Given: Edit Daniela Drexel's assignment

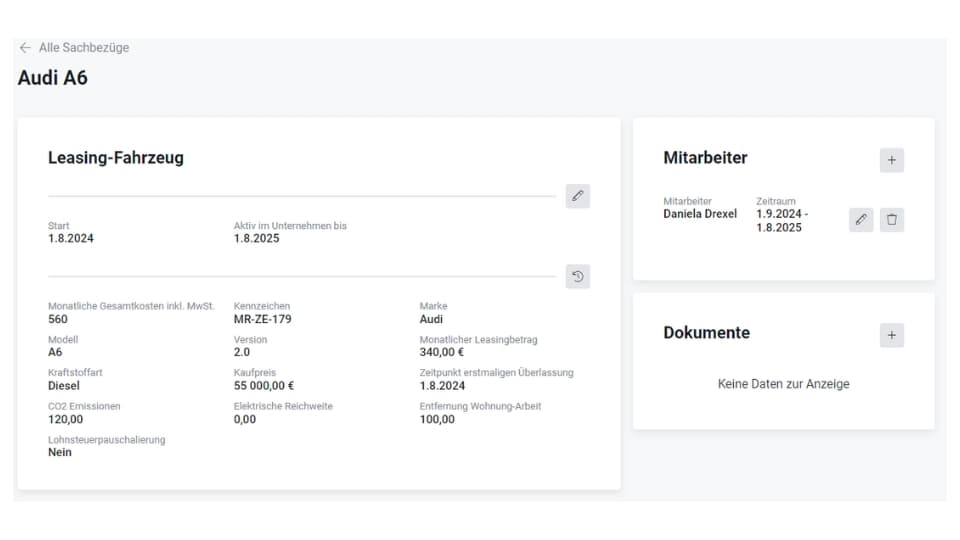Looking at the screenshot, I should [861, 220].
